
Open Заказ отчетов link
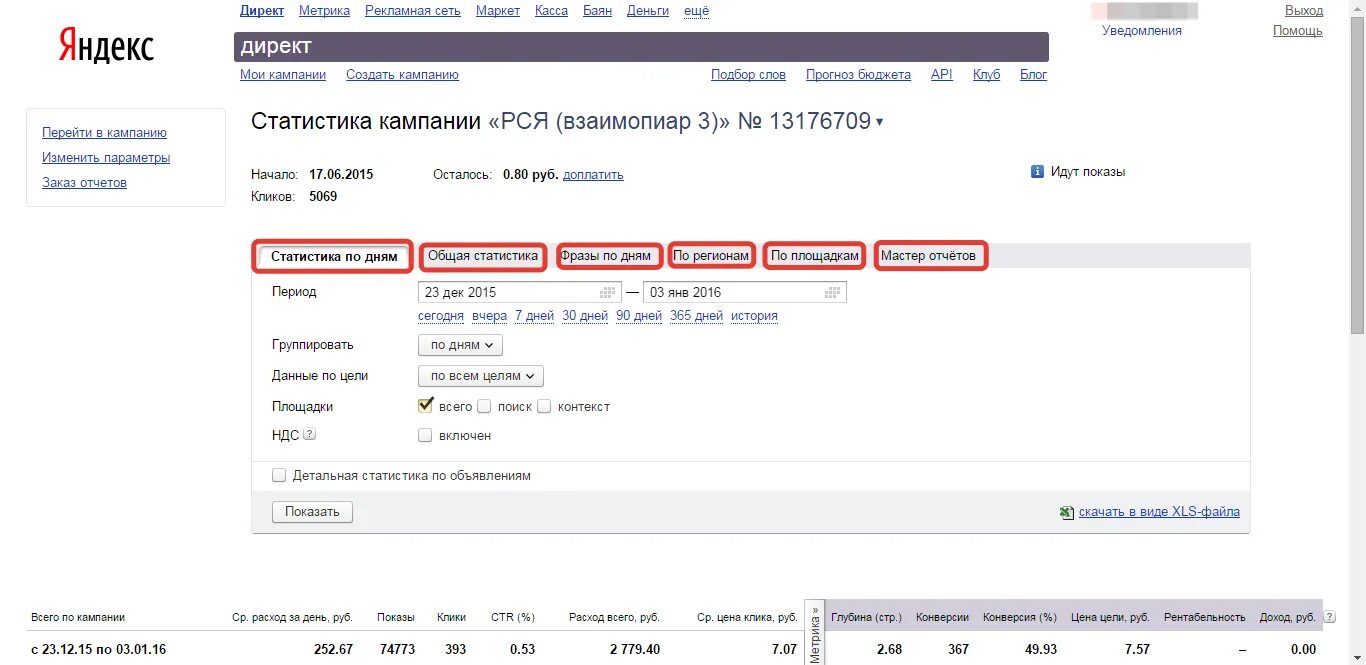[x=84, y=183]
